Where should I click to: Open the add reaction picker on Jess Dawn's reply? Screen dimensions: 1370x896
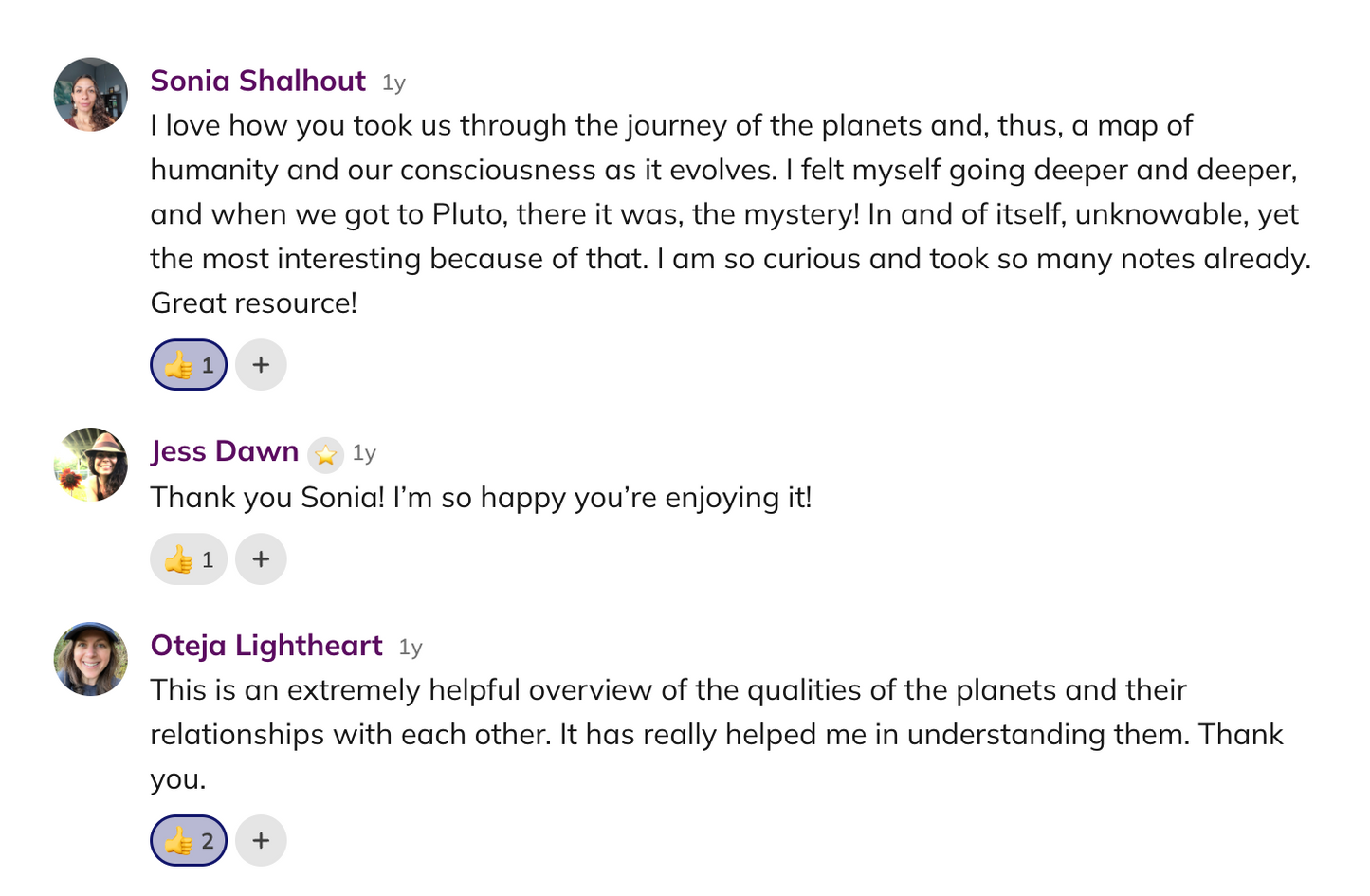point(261,558)
